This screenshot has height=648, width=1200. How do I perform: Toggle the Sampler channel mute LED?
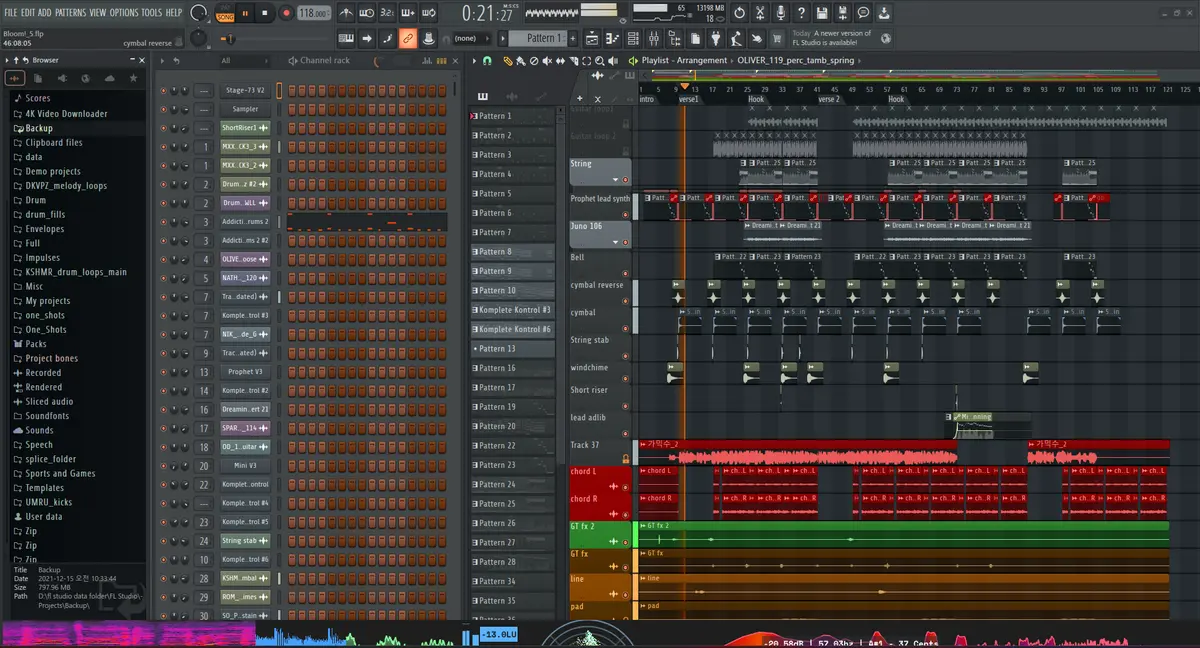point(164,109)
